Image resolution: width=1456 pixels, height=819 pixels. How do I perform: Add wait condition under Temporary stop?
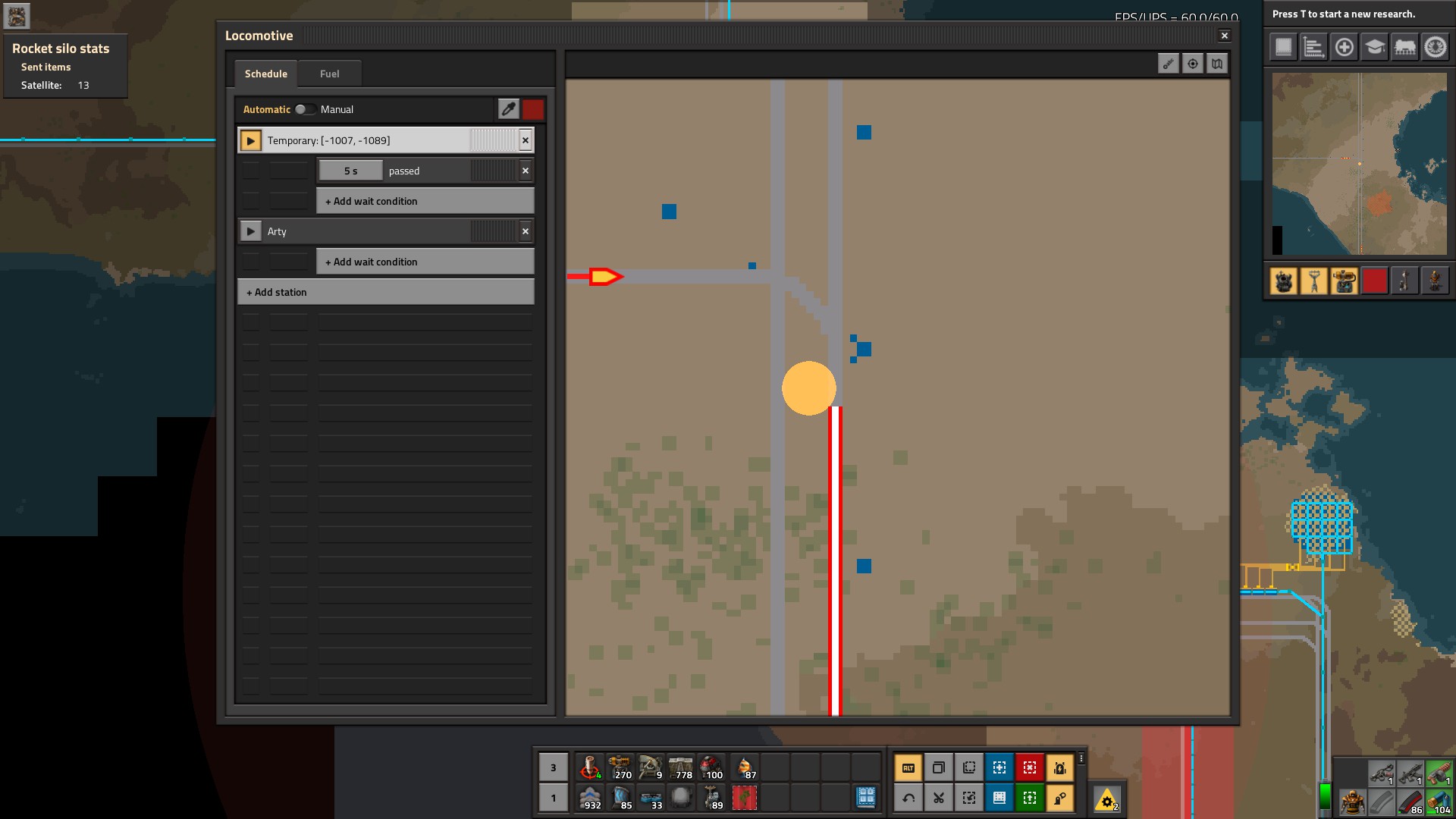coord(425,201)
